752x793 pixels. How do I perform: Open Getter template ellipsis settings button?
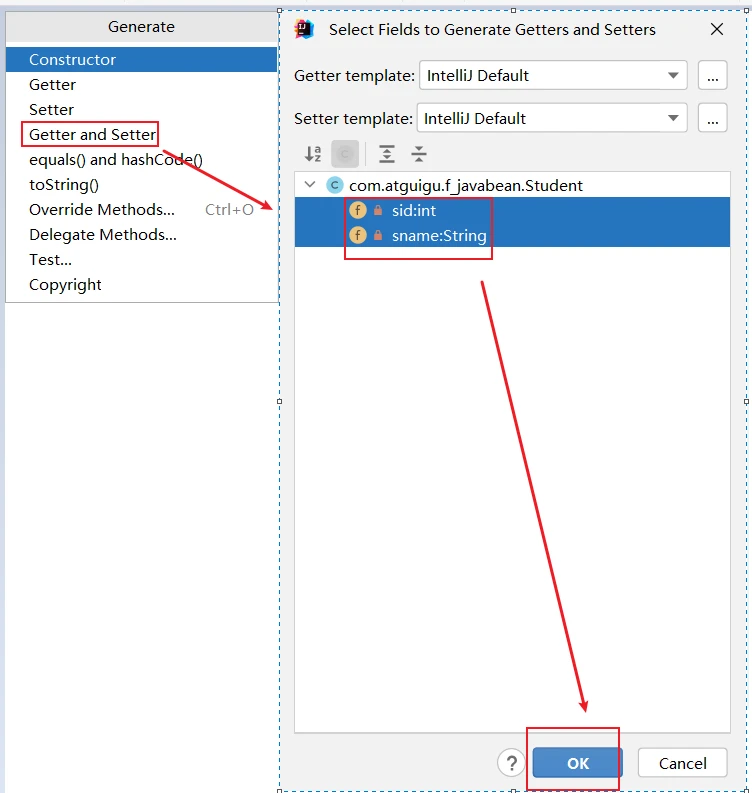click(x=713, y=75)
